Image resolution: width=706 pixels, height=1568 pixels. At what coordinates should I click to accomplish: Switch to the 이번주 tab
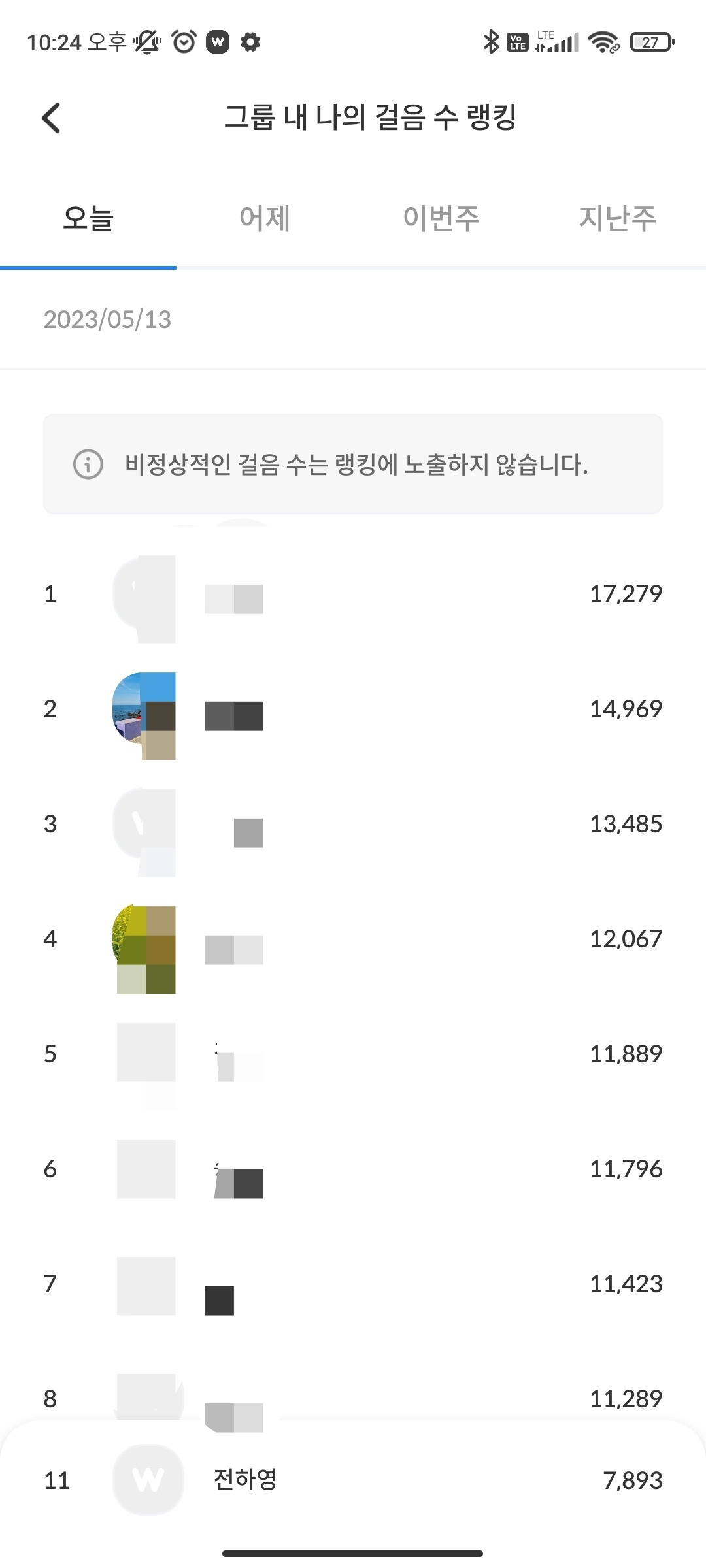pyautogui.click(x=441, y=218)
